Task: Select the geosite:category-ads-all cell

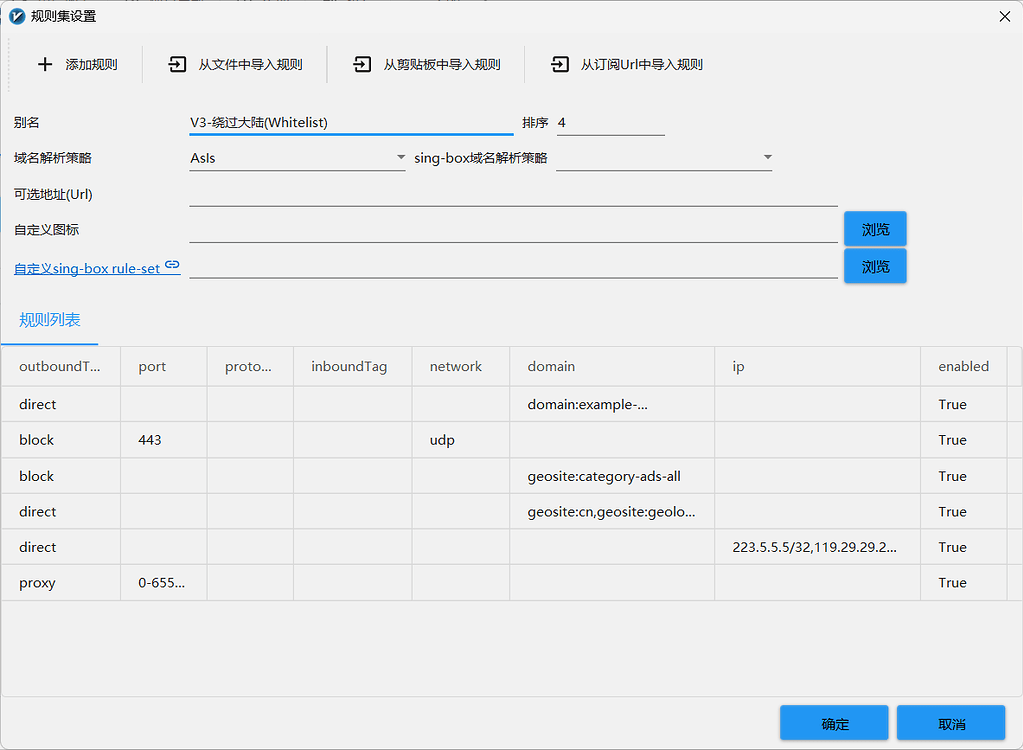Action: click(x=612, y=476)
